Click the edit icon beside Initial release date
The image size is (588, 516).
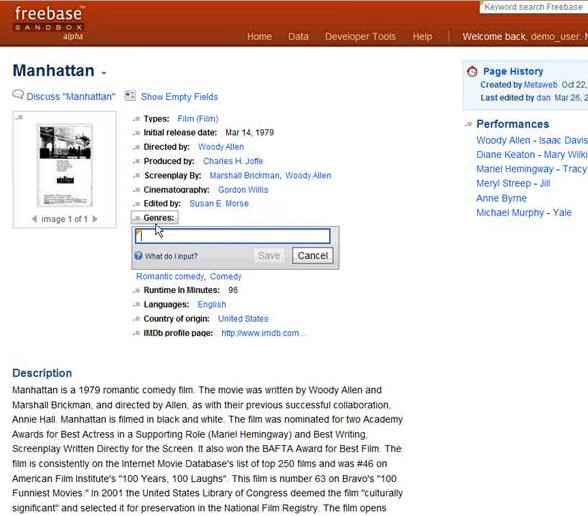[x=136, y=133]
